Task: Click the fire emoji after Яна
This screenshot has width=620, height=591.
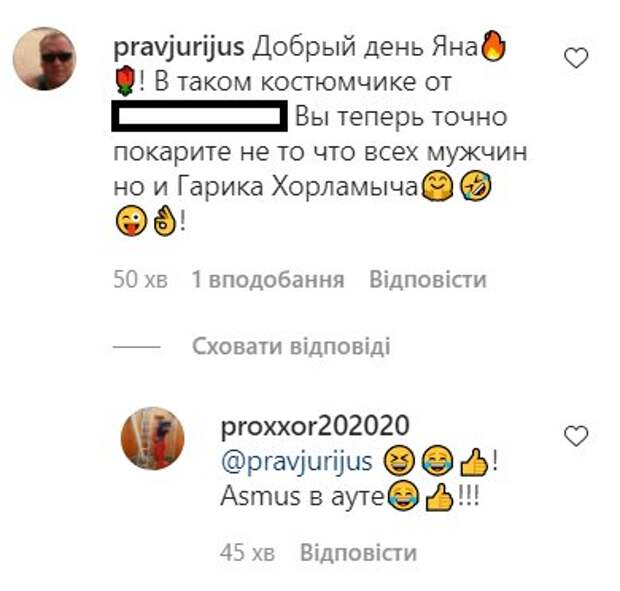Action: [x=493, y=47]
